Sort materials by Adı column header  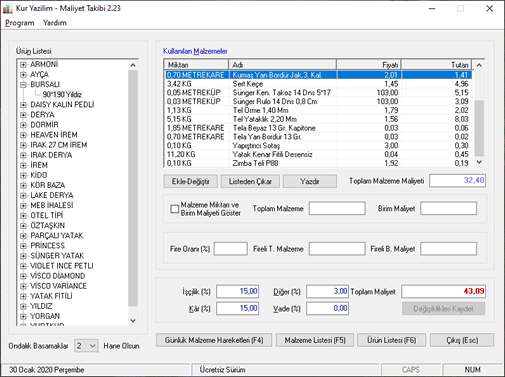point(283,65)
